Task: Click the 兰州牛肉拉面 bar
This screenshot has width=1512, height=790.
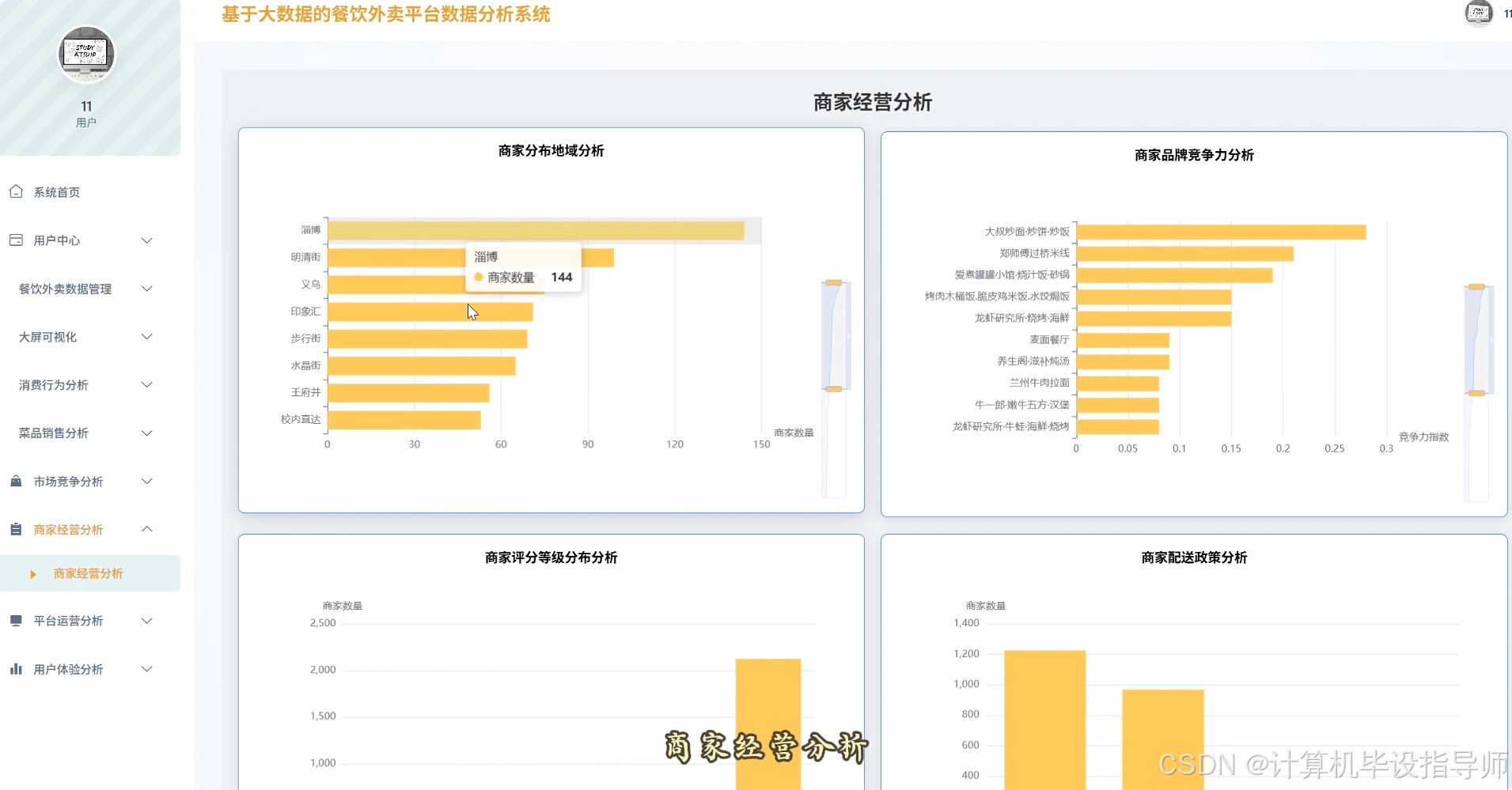Action: click(1118, 384)
